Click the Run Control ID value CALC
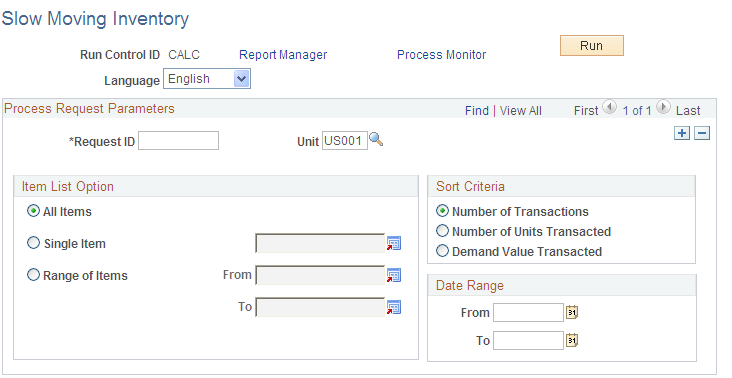This screenshot has height=378, width=732. (x=184, y=55)
